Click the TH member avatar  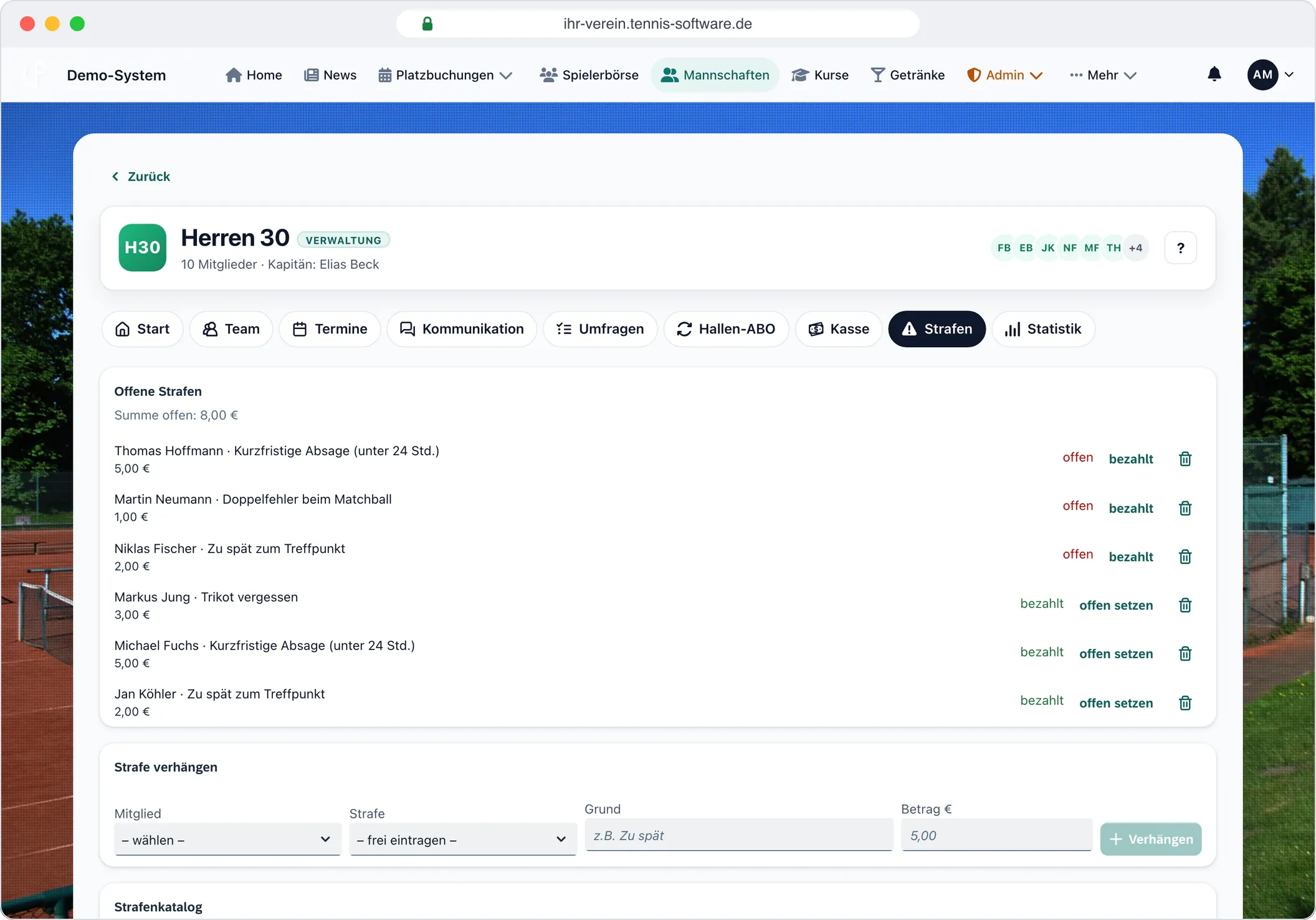(1113, 248)
